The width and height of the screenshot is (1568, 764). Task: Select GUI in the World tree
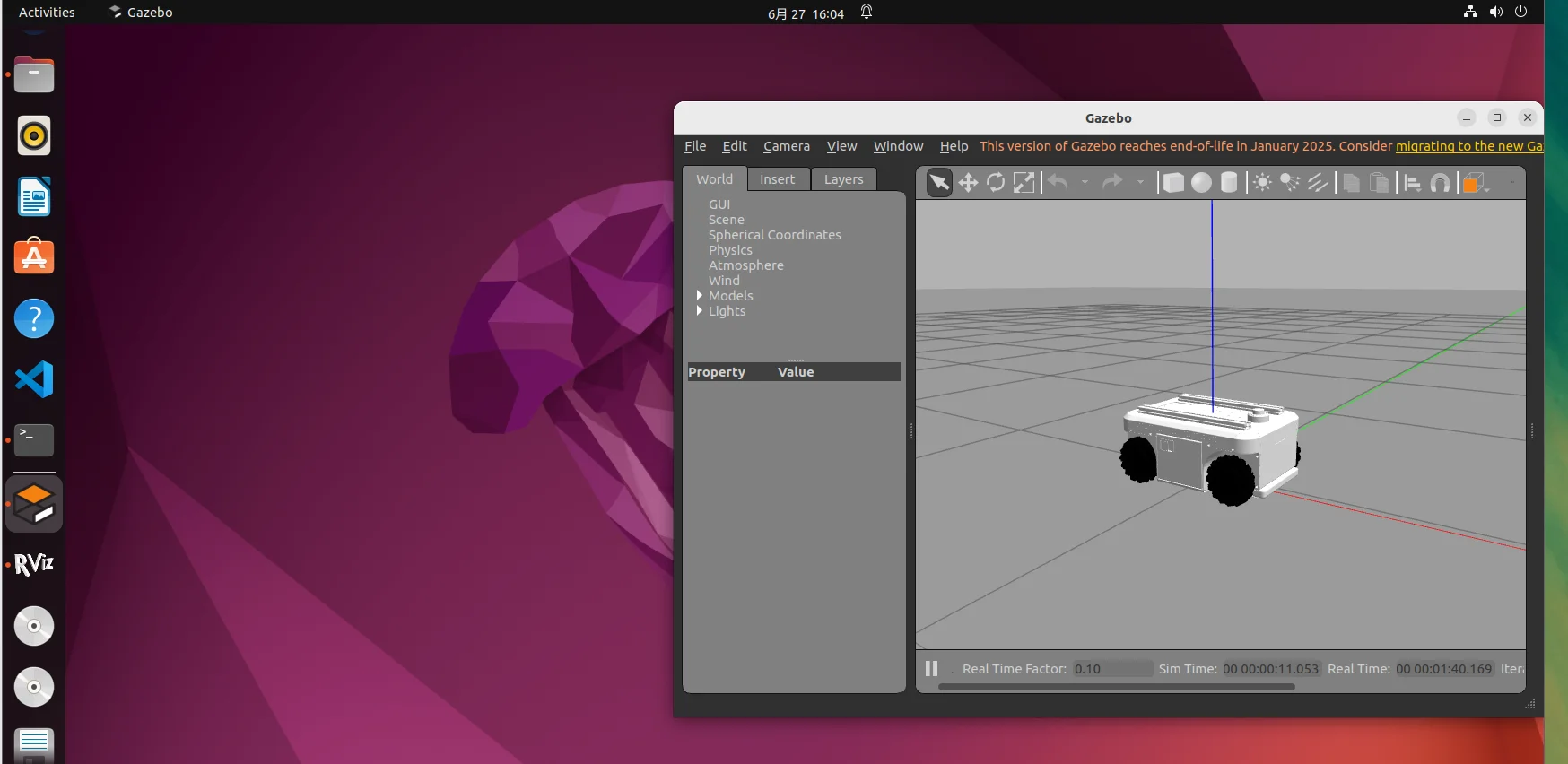[719, 204]
